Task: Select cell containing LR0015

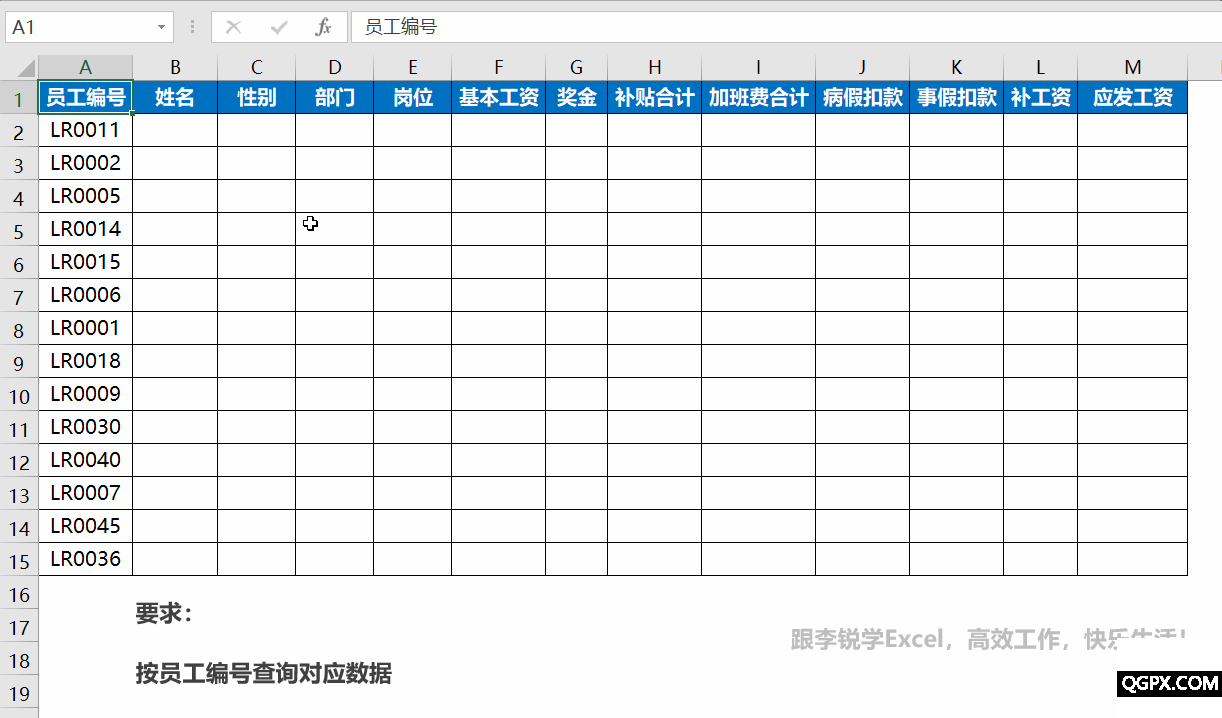Action: (85, 262)
